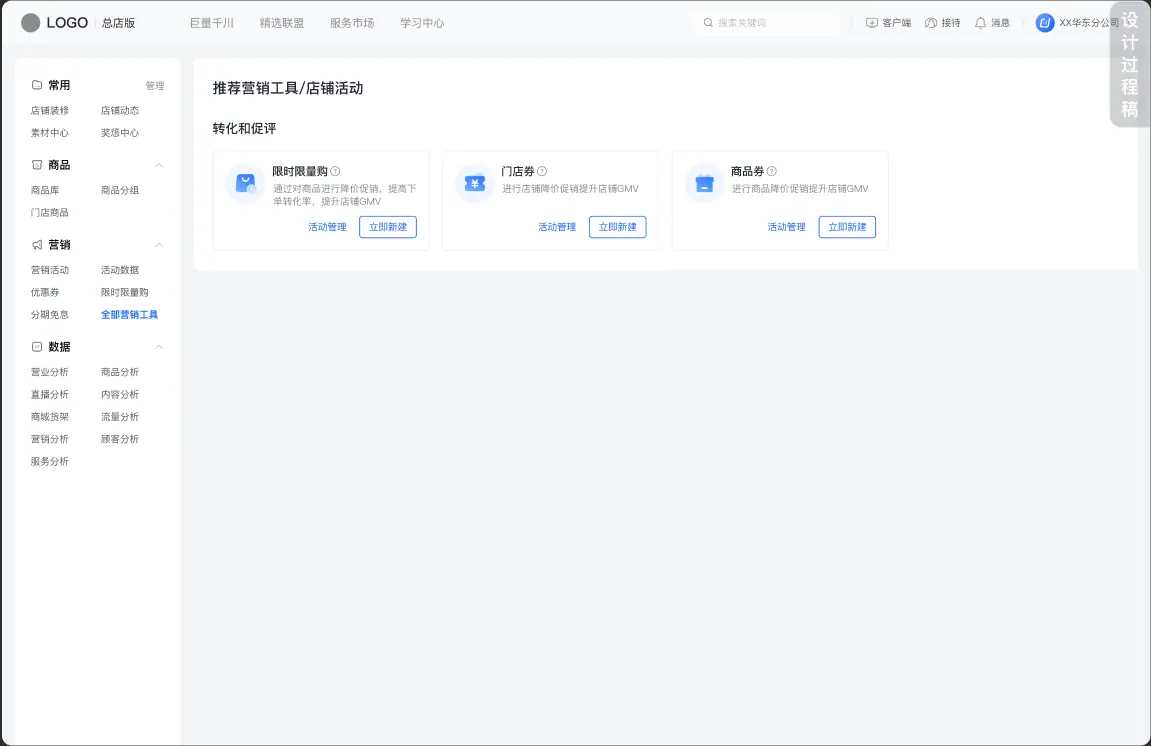
Task: Open 服务分析 in sidebar
Action: coord(50,461)
